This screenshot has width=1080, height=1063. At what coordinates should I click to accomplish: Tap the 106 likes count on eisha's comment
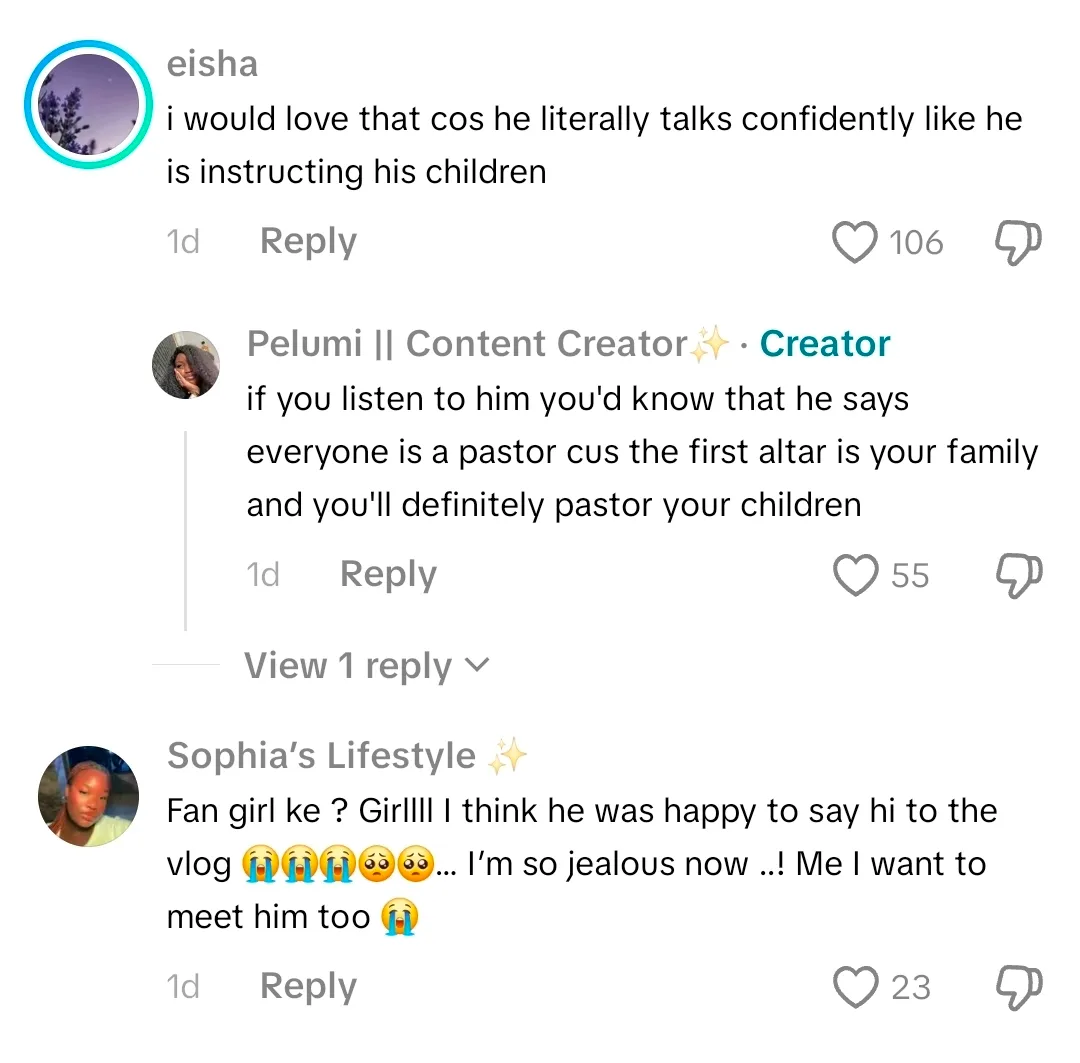pos(916,243)
